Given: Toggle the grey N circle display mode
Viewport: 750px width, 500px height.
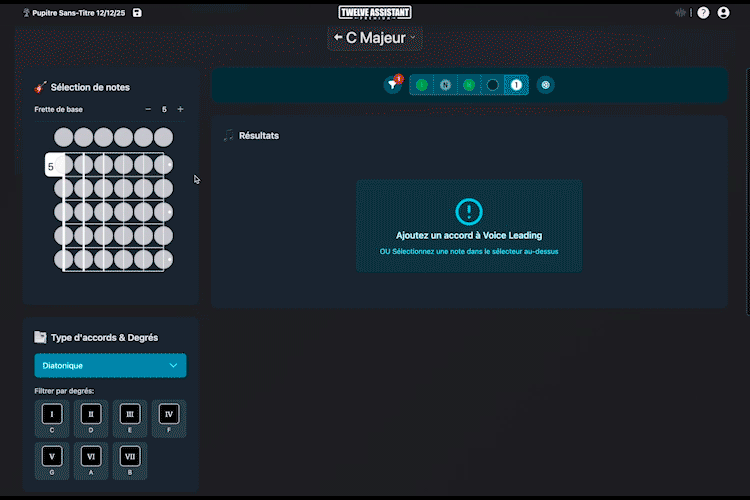Looking at the screenshot, I should coord(445,85).
